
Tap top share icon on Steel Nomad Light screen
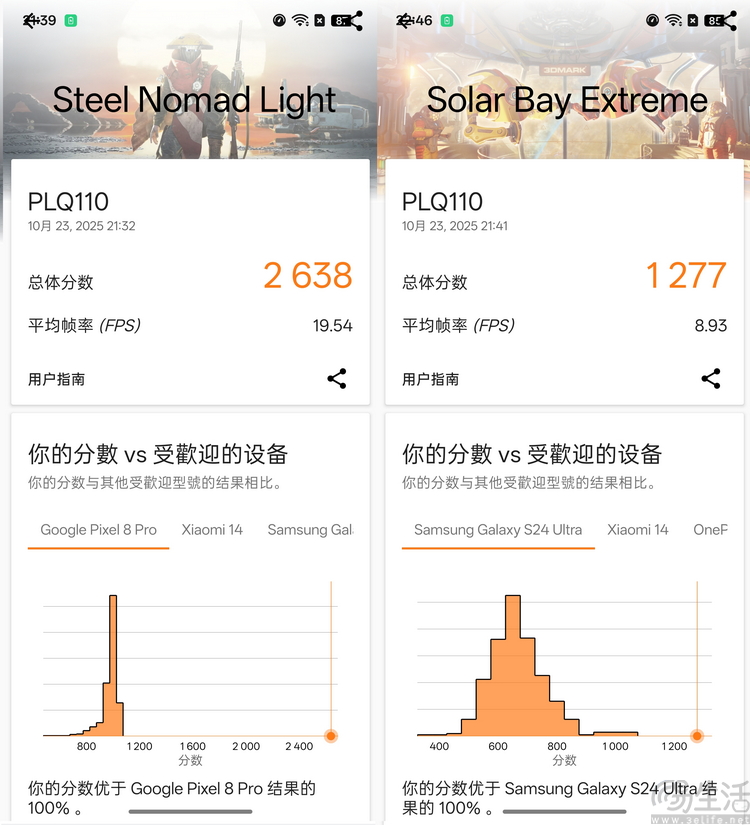[x=356, y=20]
